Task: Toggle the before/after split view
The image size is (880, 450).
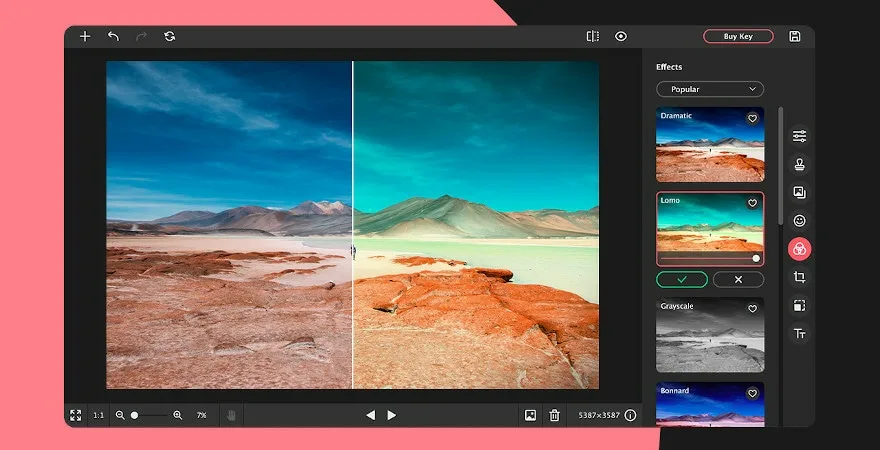Action: click(x=593, y=36)
